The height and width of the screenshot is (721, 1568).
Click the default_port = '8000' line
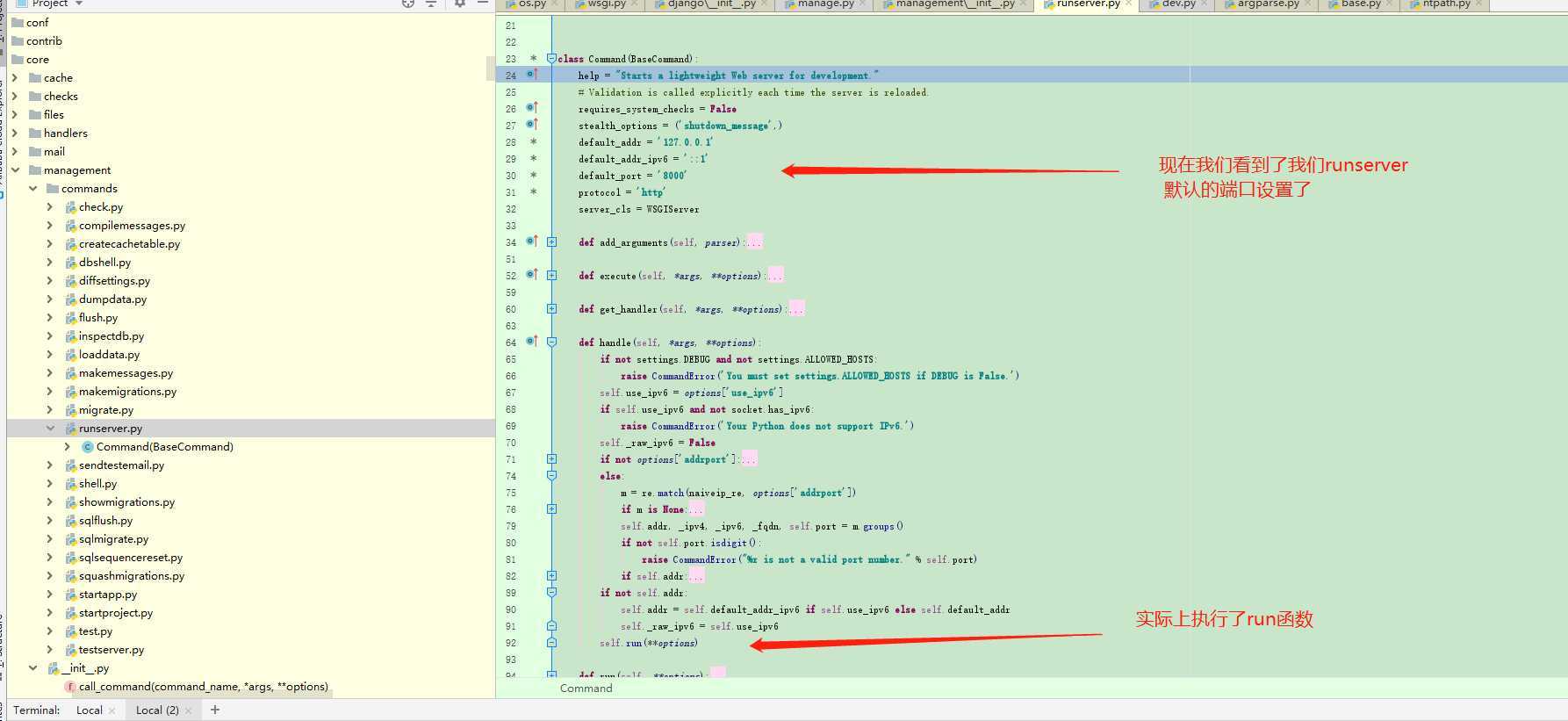pyautogui.click(x=632, y=176)
